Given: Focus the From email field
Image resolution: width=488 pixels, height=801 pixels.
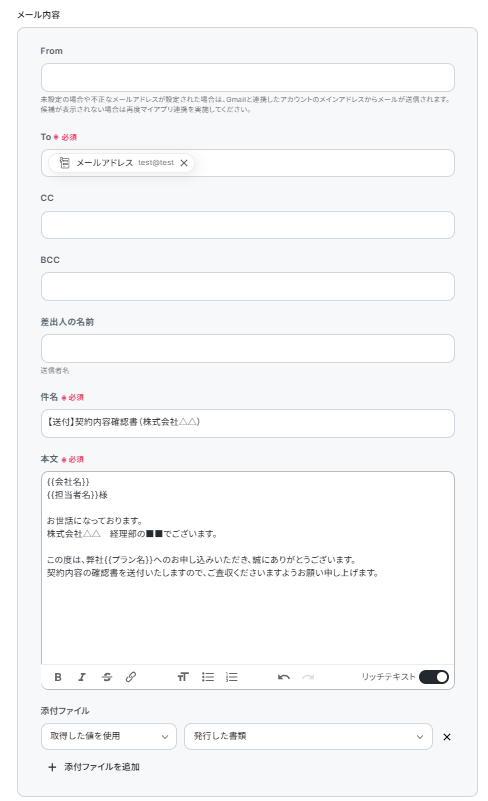Looking at the screenshot, I should [248, 78].
